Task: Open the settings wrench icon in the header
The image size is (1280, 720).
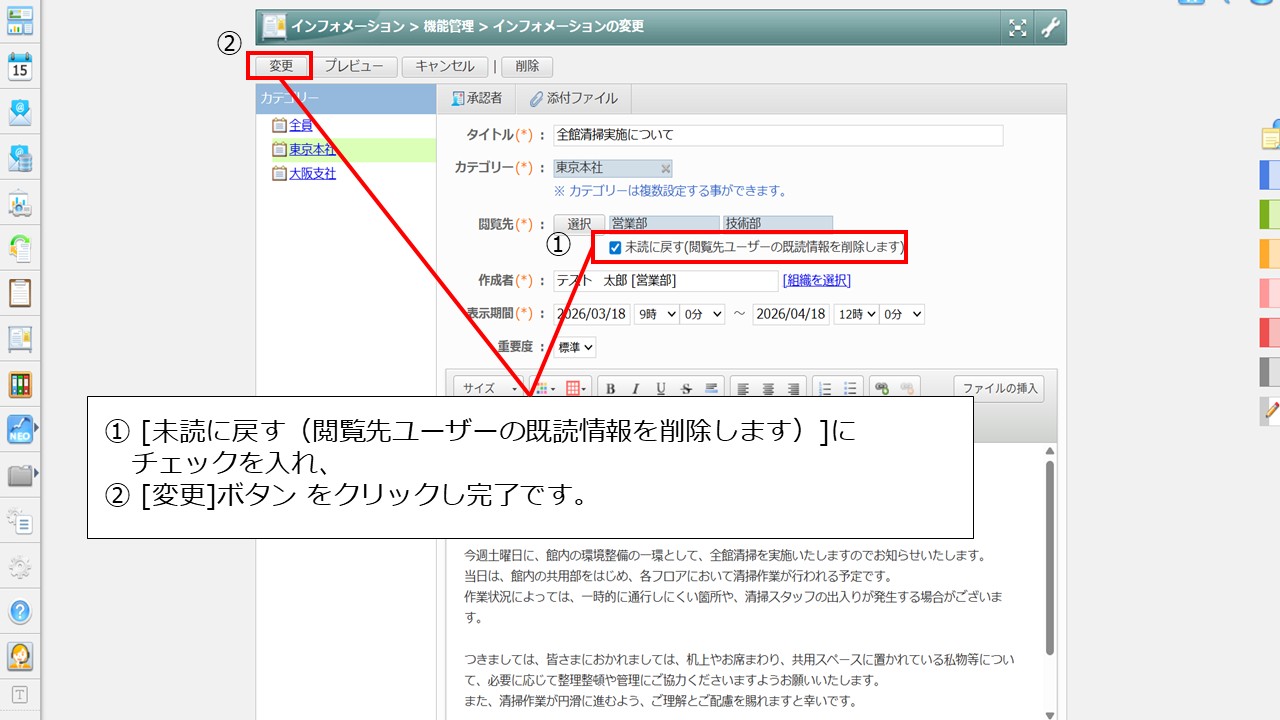Action: pos(1050,28)
